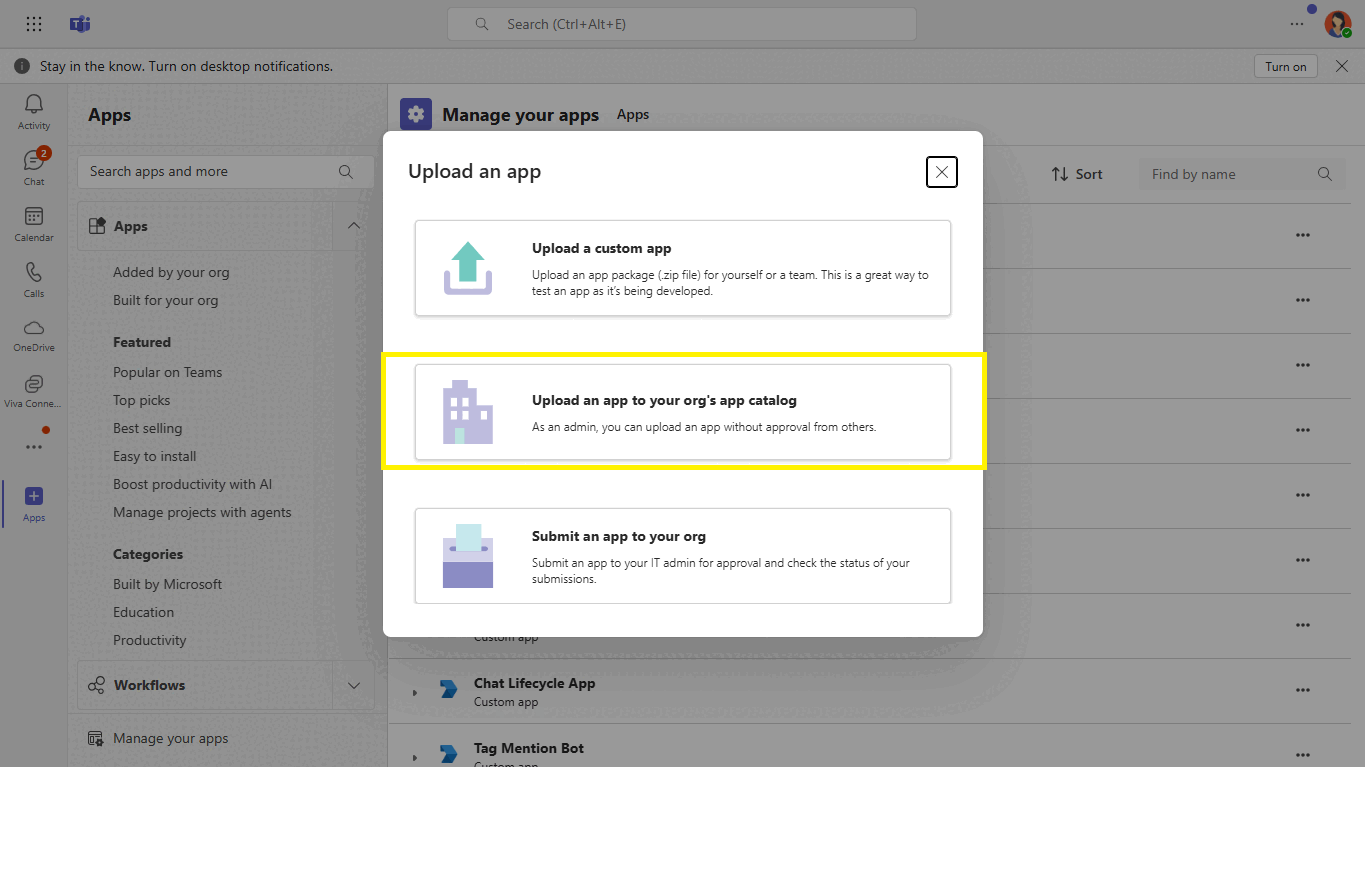The width and height of the screenshot is (1366, 888).
Task: Click the Sort arrows icon
Action: pyautogui.click(x=1060, y=174)
